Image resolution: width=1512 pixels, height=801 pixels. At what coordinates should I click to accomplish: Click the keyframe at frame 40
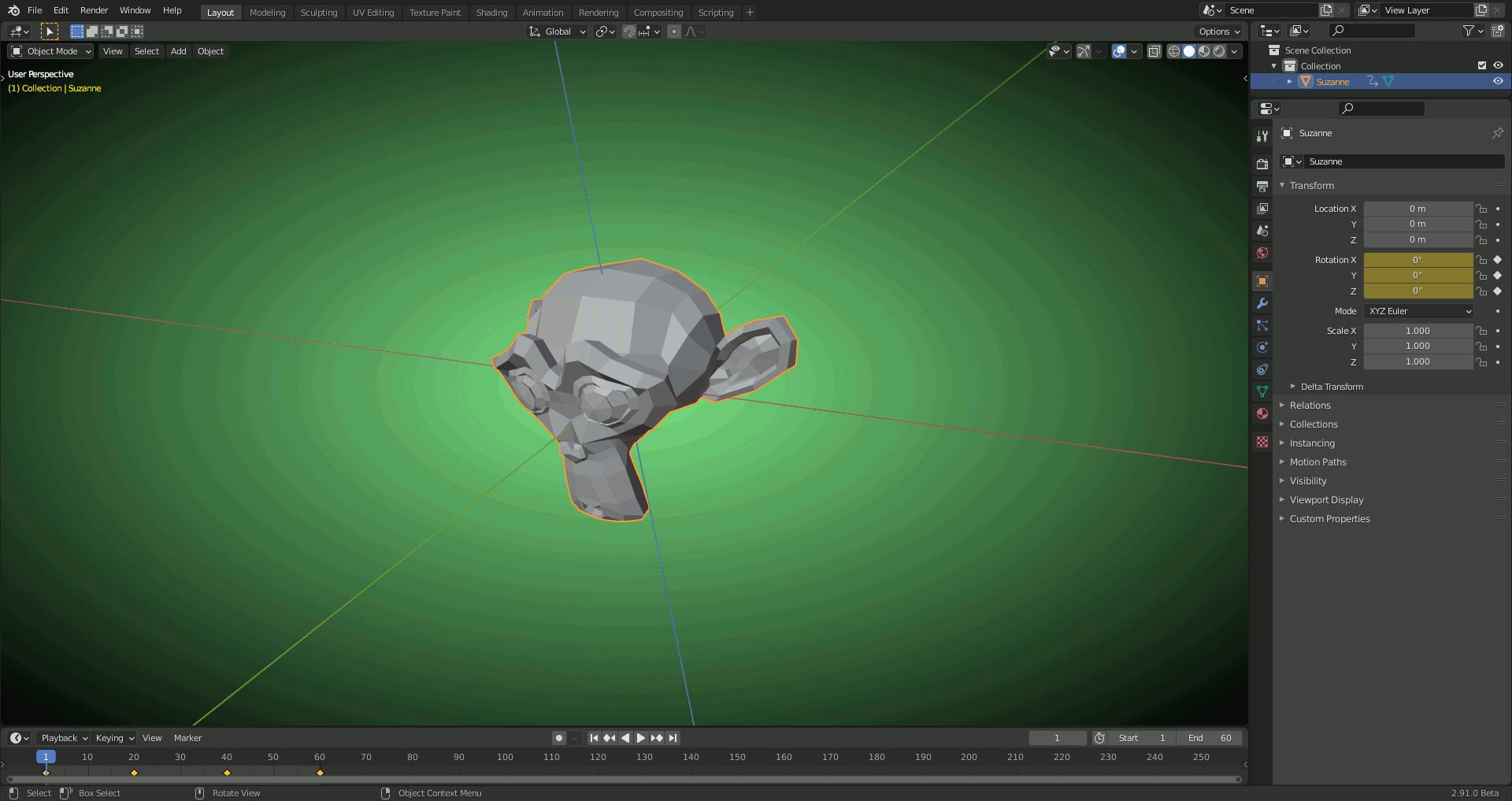[227, 773]
